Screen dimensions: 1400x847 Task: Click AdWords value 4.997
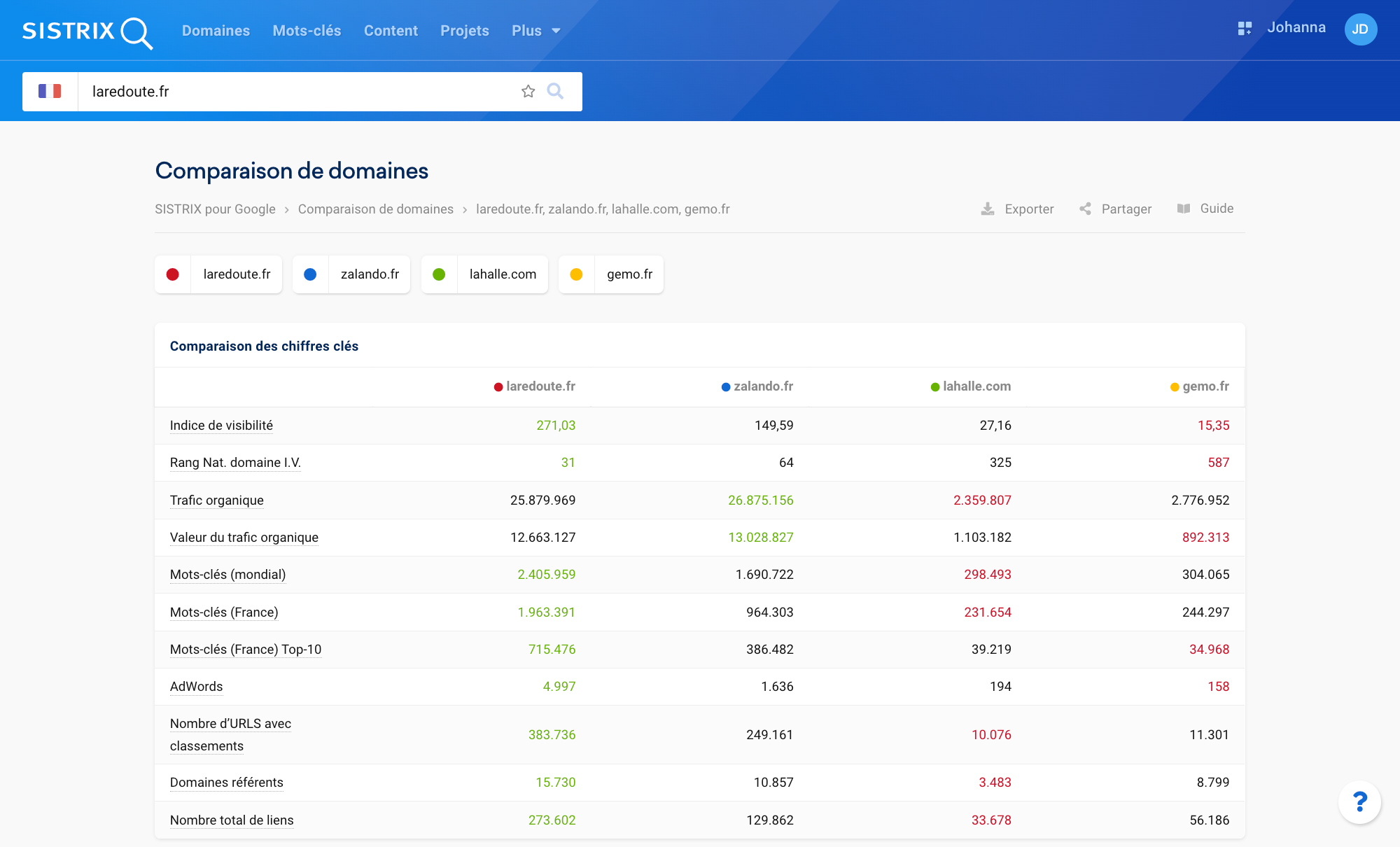click(x=559, y=687)
